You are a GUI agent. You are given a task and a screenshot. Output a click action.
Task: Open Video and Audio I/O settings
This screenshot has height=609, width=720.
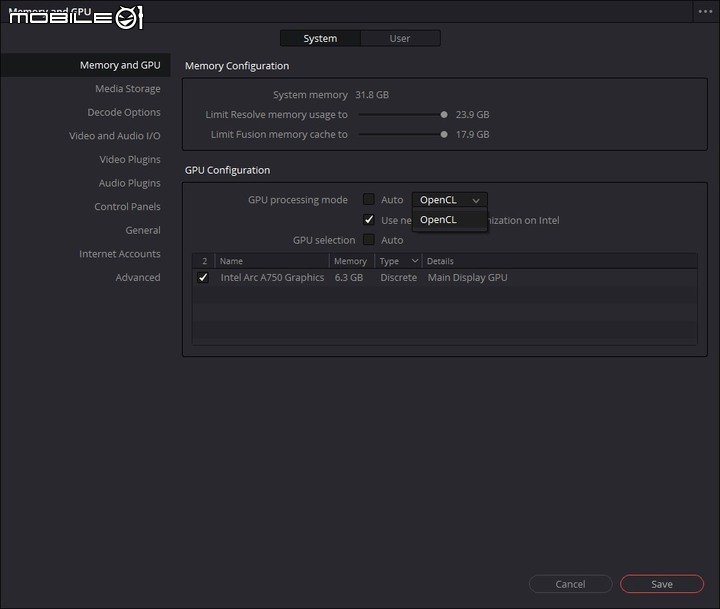tap(115, 136)
